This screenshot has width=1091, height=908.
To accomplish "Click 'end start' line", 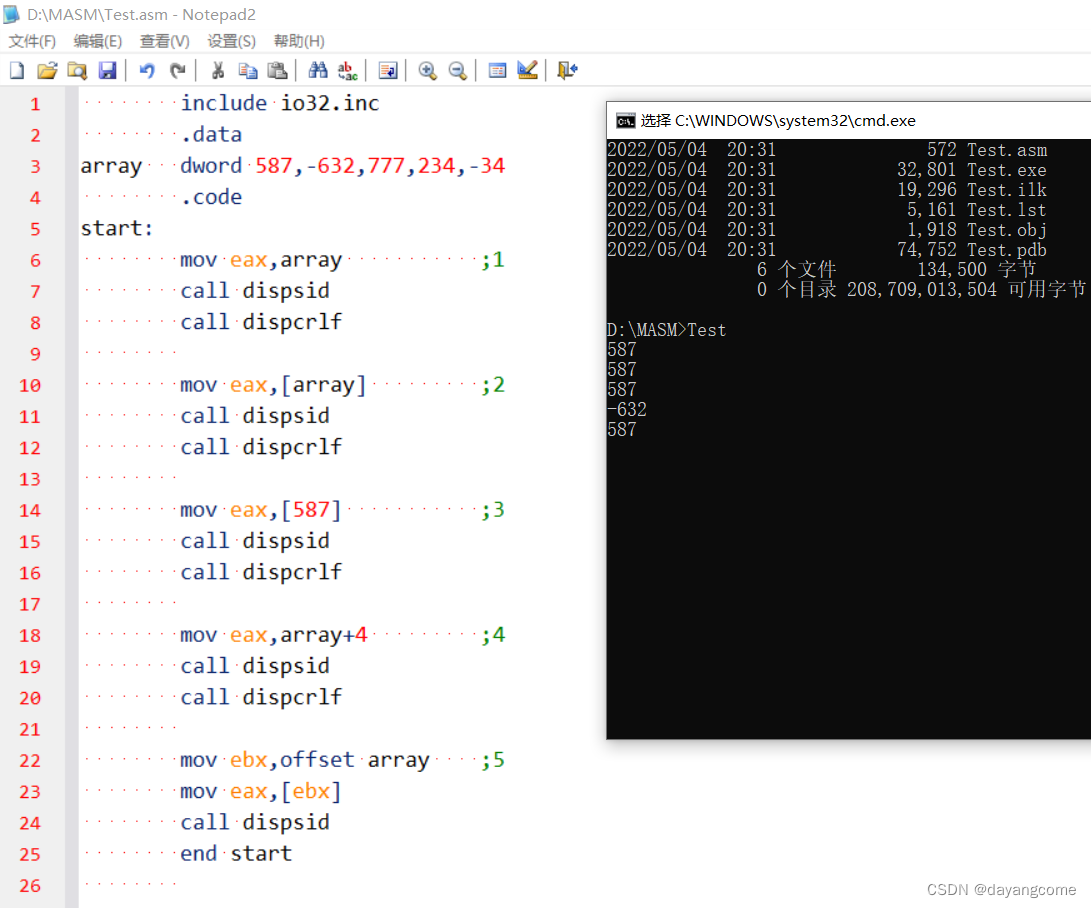I will [x=237, y=854].
